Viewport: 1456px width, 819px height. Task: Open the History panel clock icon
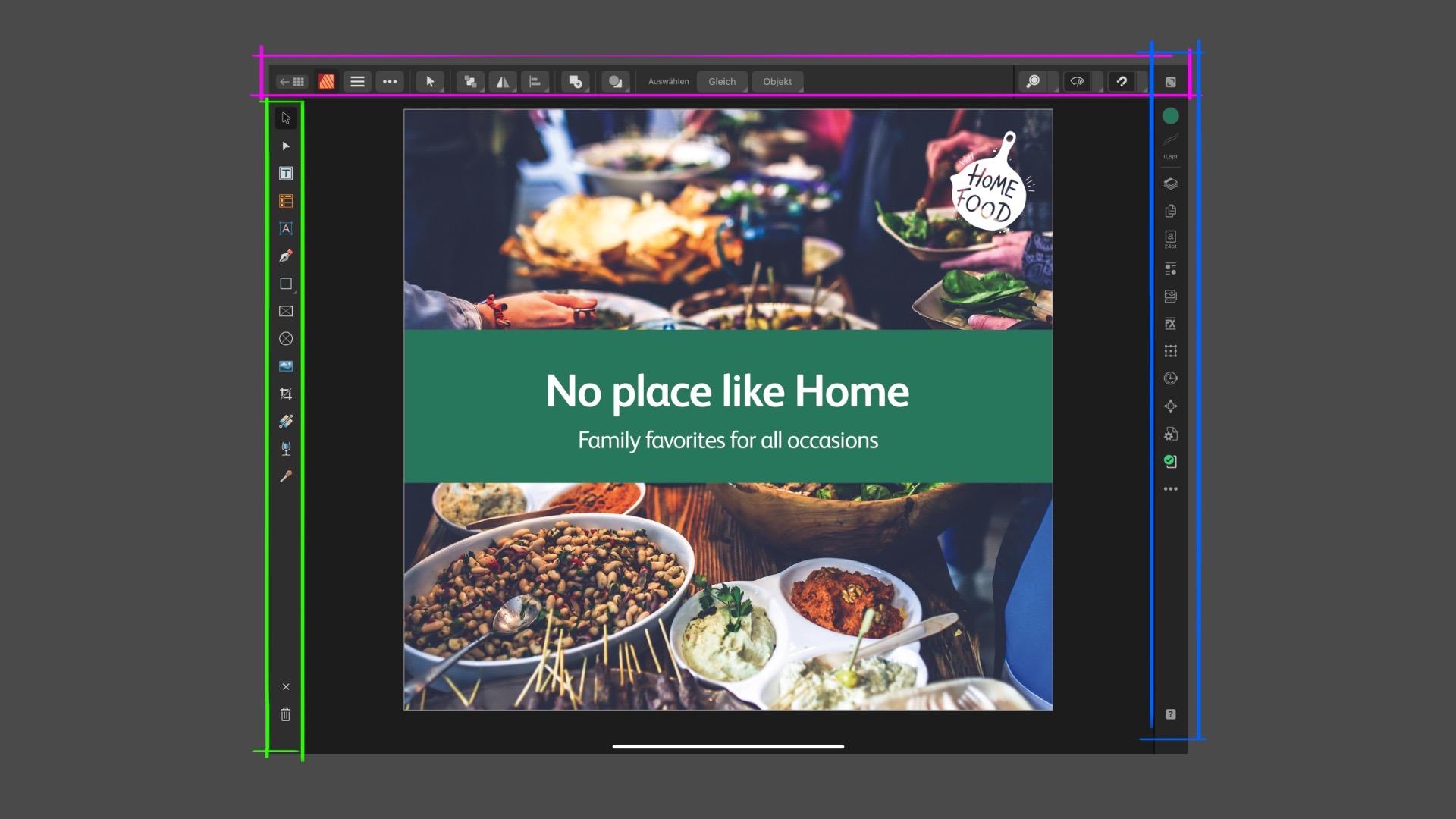tap(1171, 378)
